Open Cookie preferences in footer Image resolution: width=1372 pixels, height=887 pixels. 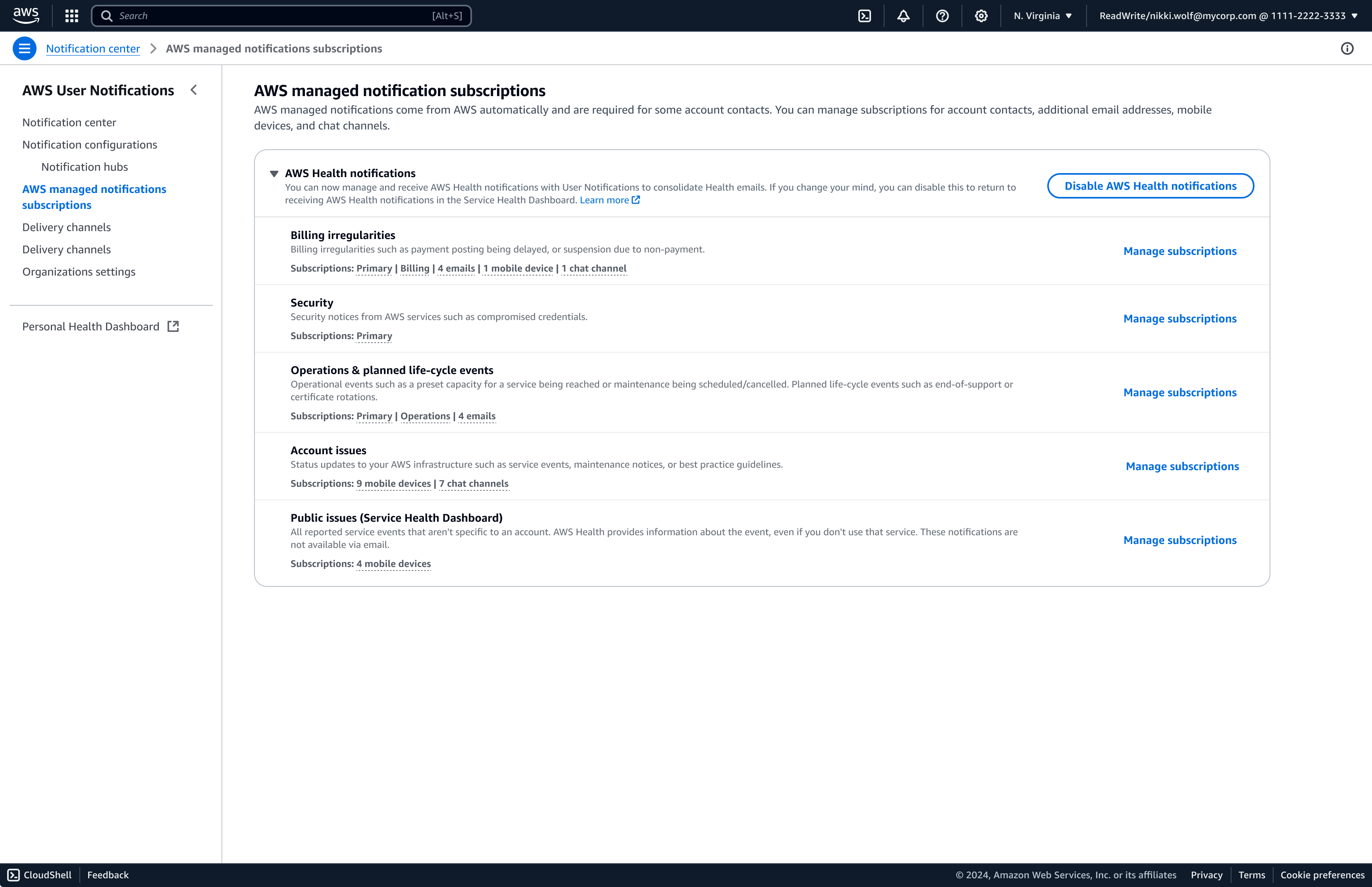[x=1322, y=875]
